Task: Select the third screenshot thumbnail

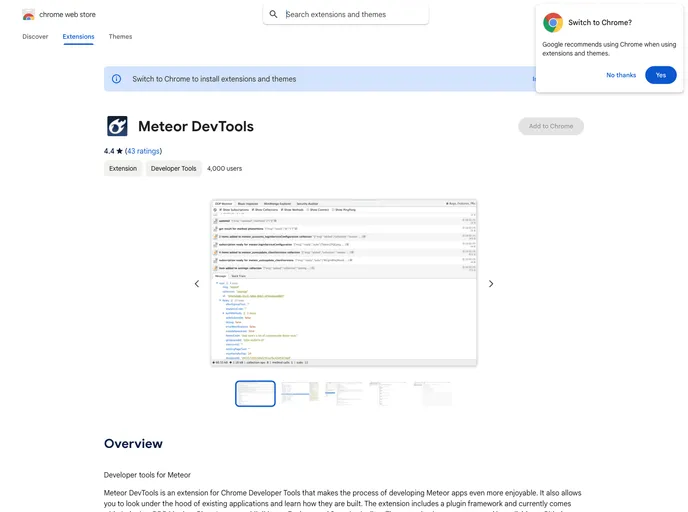Action: (344, 394)
